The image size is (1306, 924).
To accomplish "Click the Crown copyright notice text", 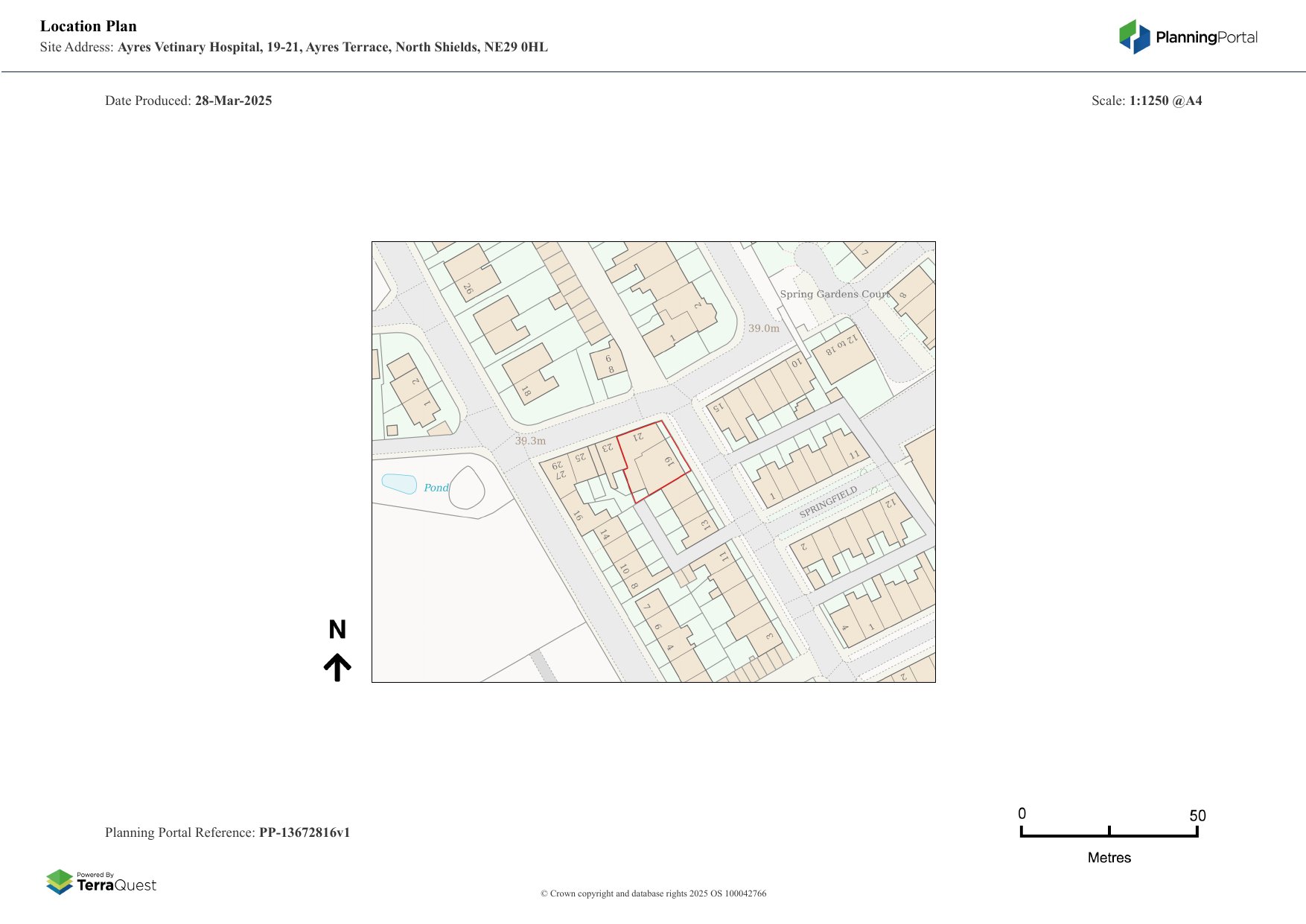I will (x=653, y=893).
